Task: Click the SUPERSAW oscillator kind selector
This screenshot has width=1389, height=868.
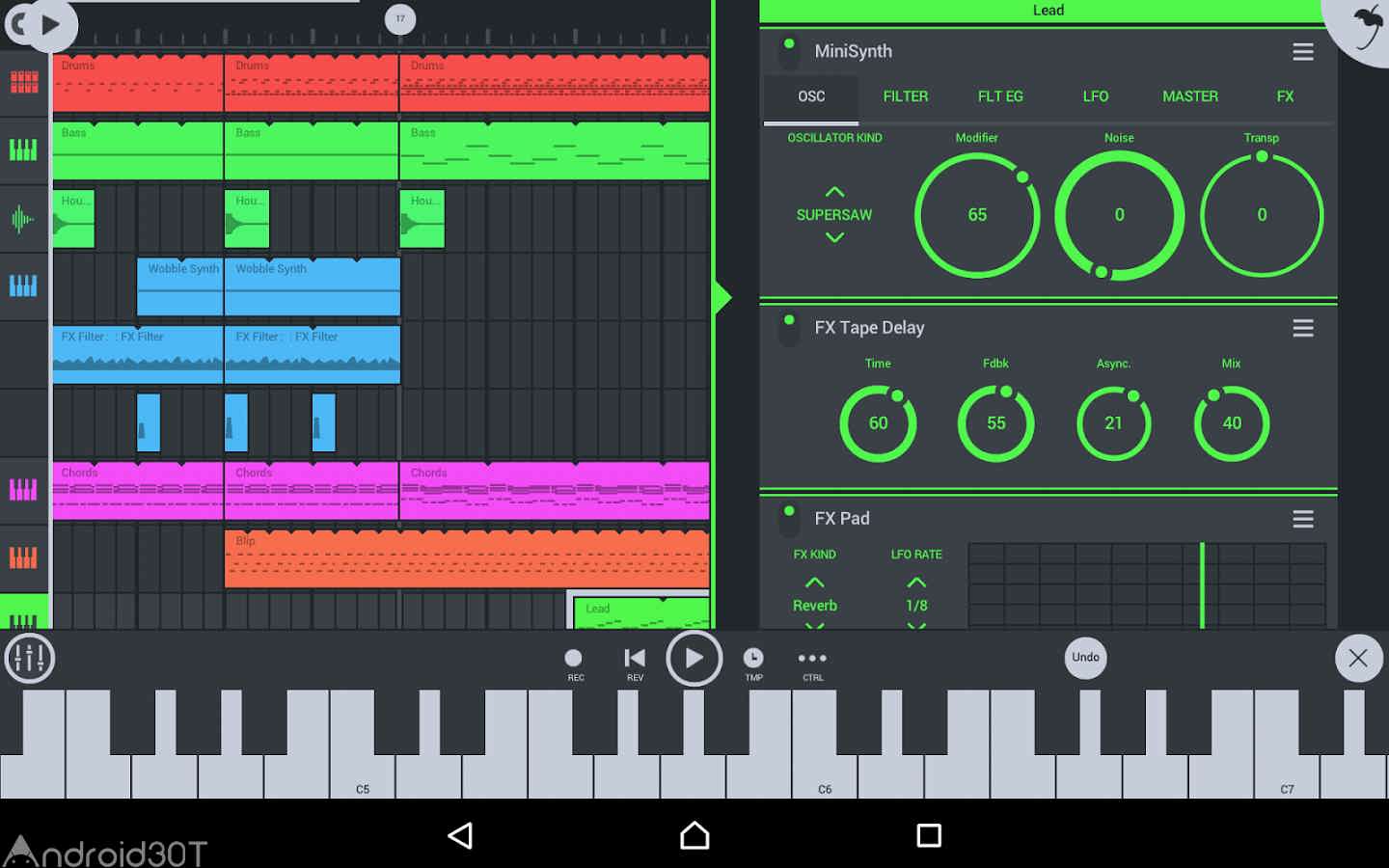Action: [834, 215]
